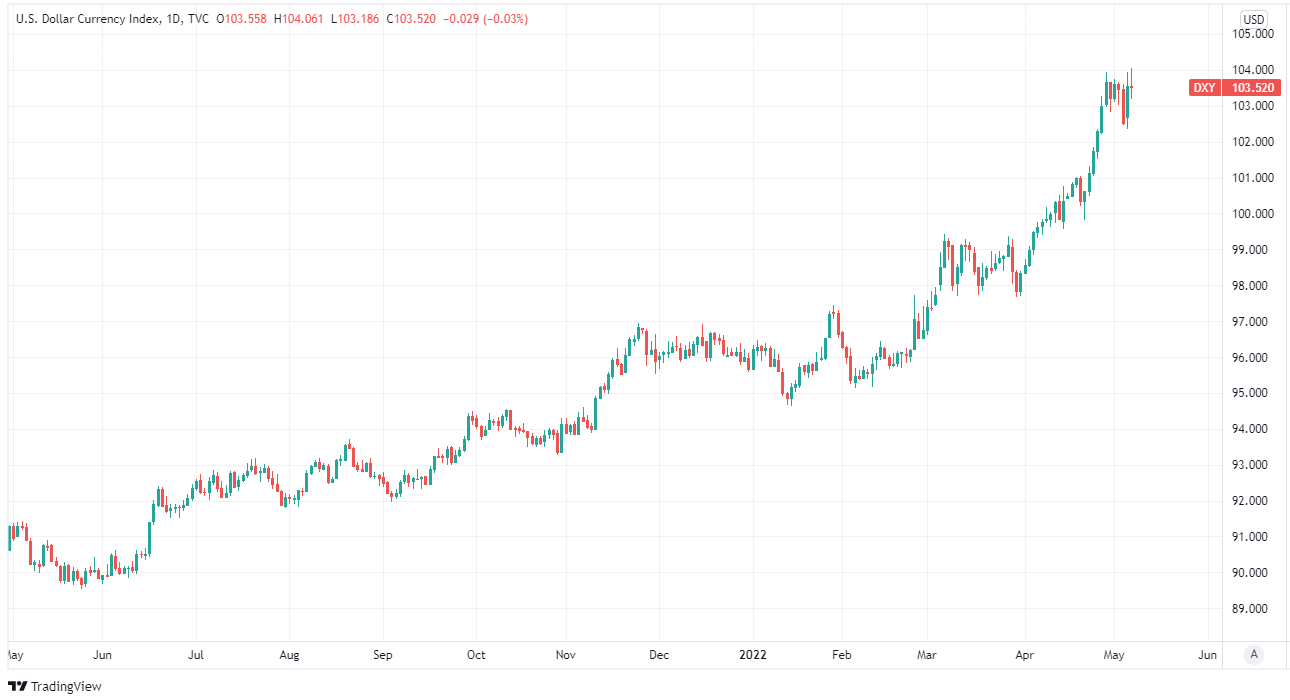1290x700 pixels.
Task: Click the 100.000 price axis label
Action: click(1252, 214)
